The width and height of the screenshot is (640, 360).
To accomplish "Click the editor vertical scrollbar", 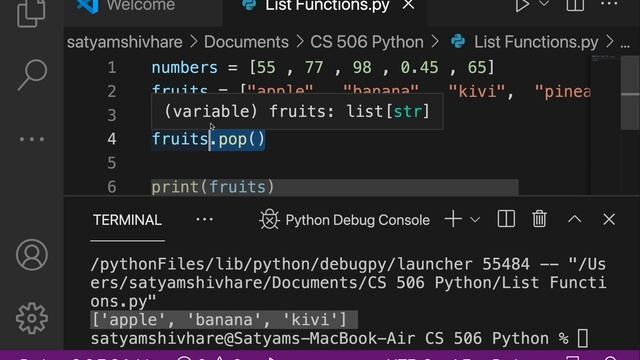I will tap(630, 93).
